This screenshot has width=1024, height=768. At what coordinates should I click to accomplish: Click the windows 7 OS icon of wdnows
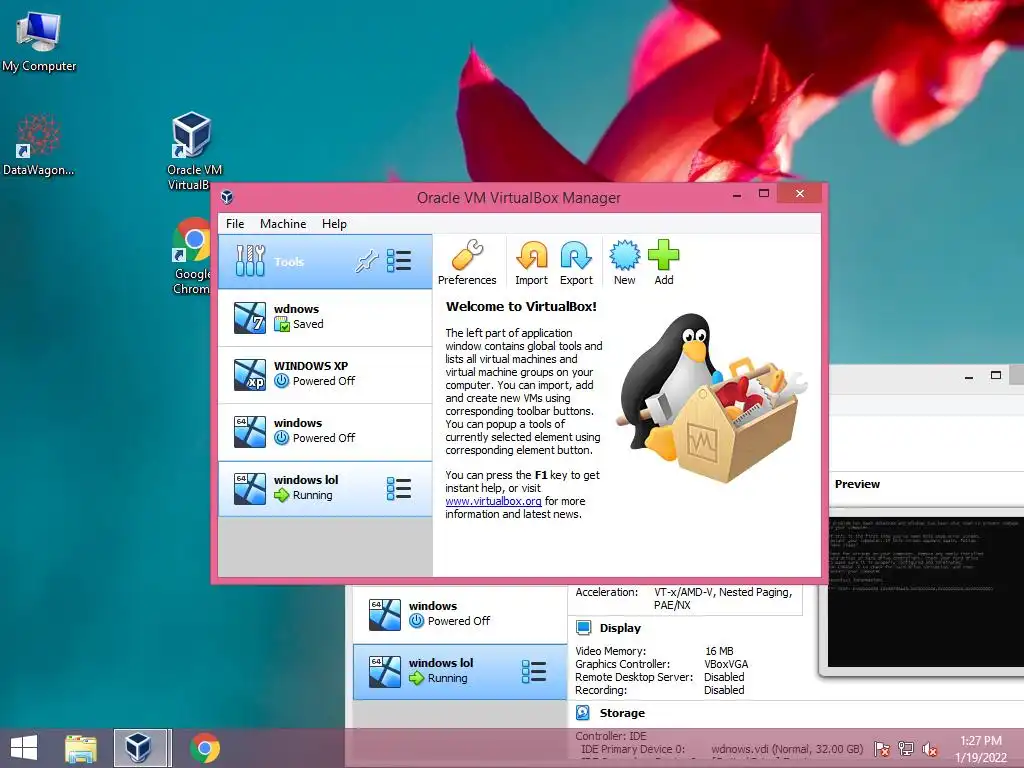pyautogui.click(x=250, y=318)
